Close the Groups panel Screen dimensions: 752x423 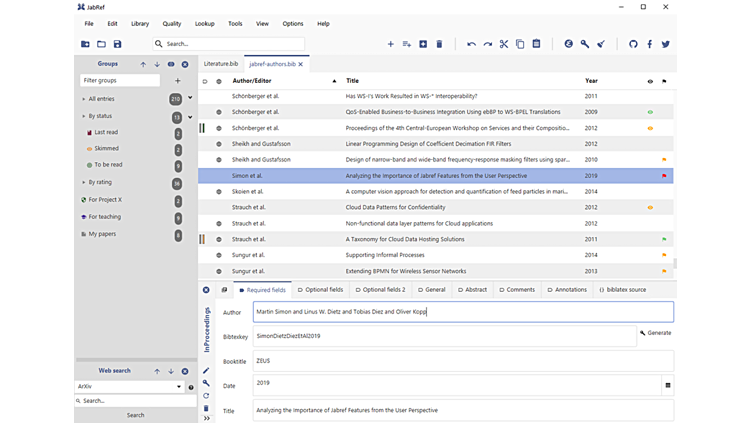point(185,64)
